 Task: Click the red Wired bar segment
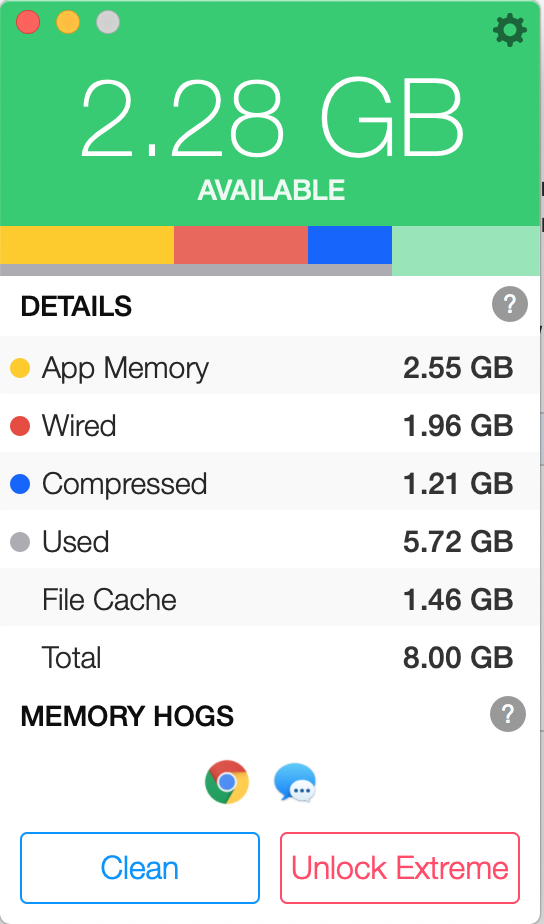pos(240,245)
